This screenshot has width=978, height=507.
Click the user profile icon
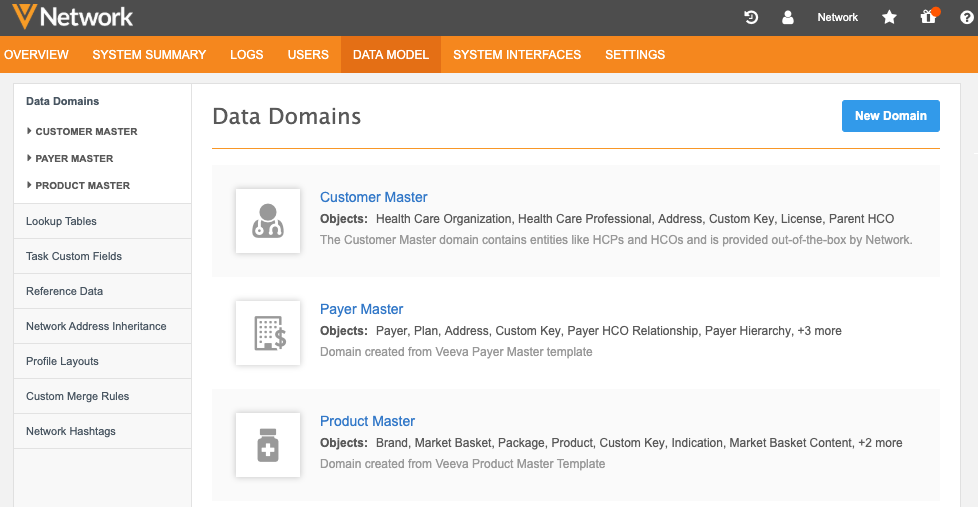(788, 17)
